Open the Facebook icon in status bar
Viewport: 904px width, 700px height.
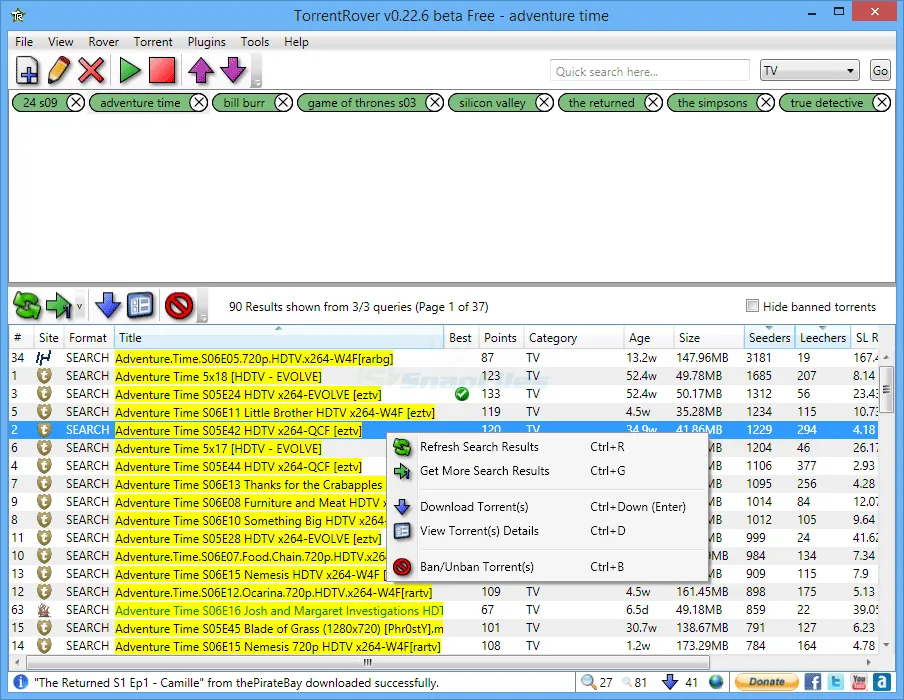pyautogui.click(x=812, y=682)
